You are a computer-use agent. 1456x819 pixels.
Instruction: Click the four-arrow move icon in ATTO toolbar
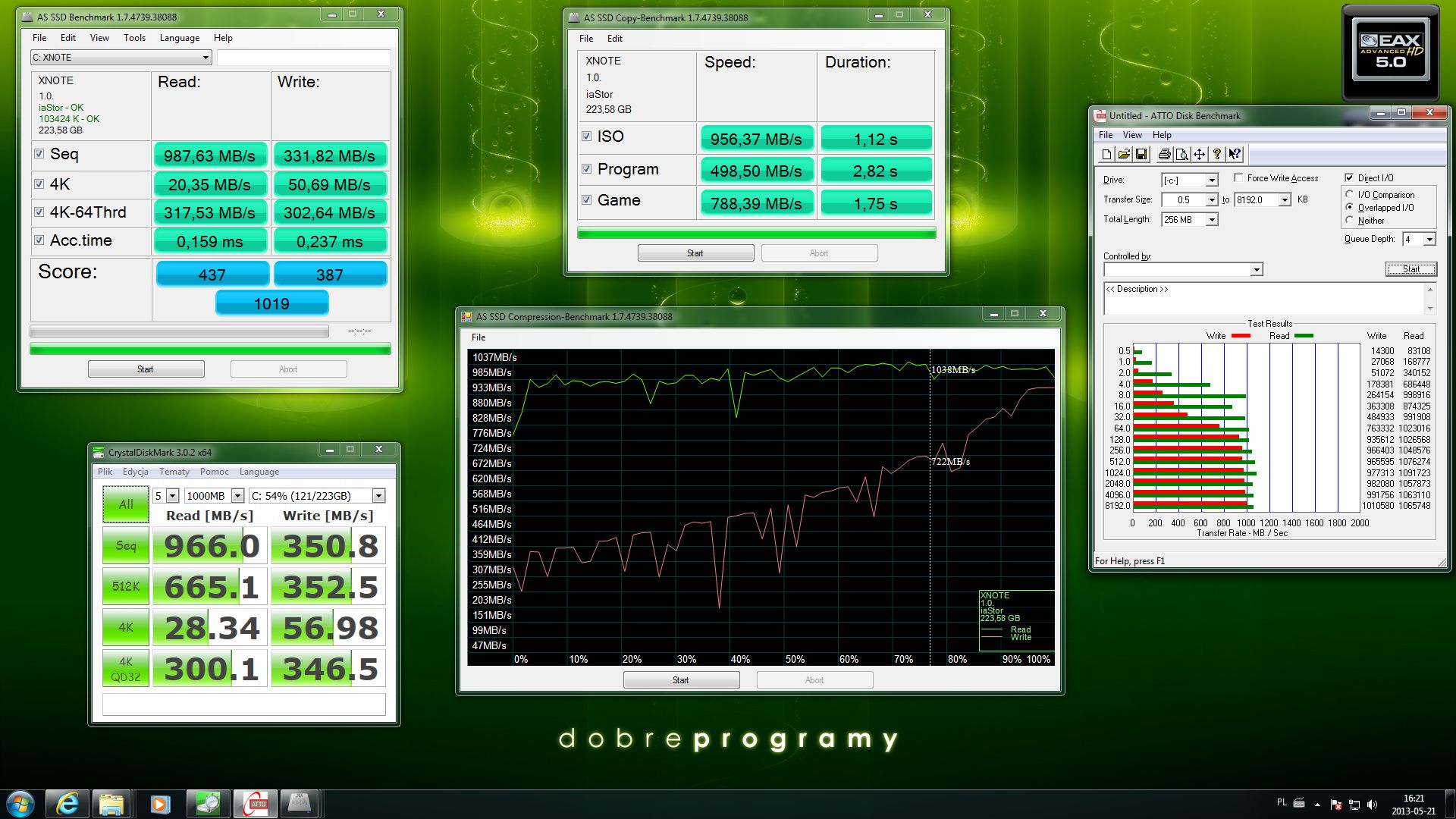[1199, 155]
